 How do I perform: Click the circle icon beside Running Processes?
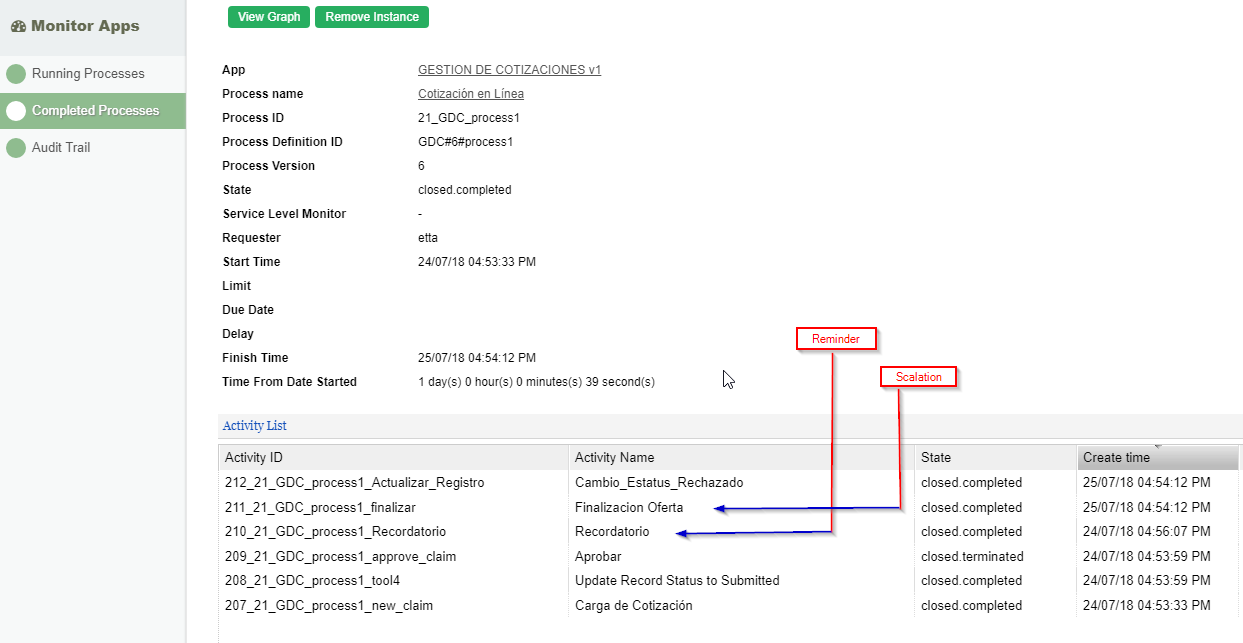point(16,74)
